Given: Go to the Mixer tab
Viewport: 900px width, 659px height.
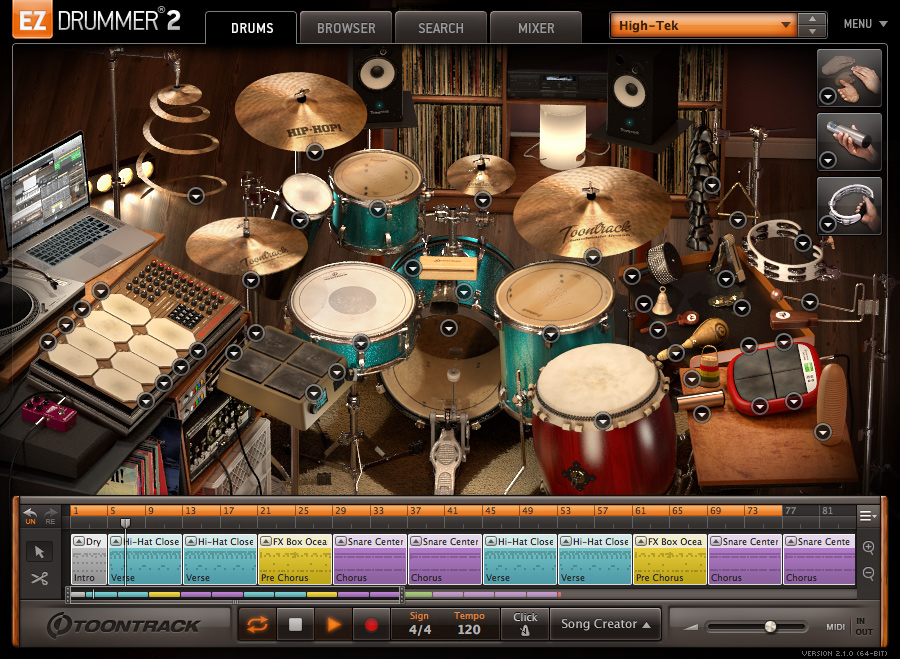Looking at the screenshot, I should pos(536,28).
